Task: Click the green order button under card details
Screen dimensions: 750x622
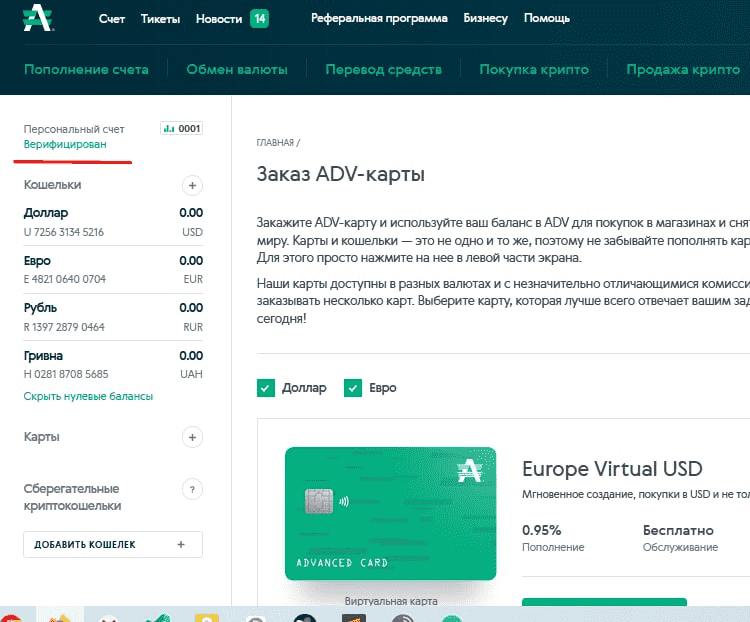Action: click(x=604, y=602)
